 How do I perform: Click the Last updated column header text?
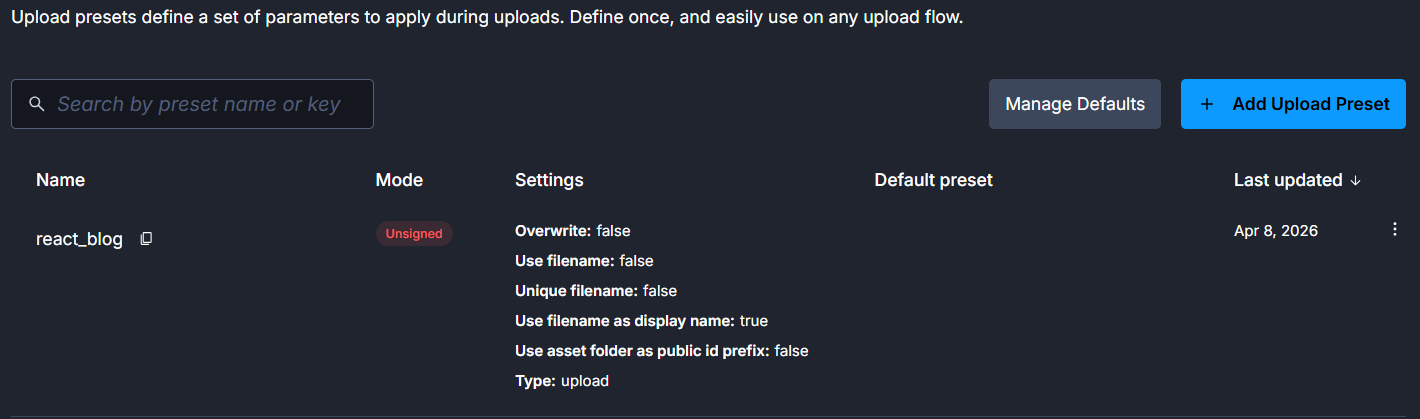coord(1287,180)
